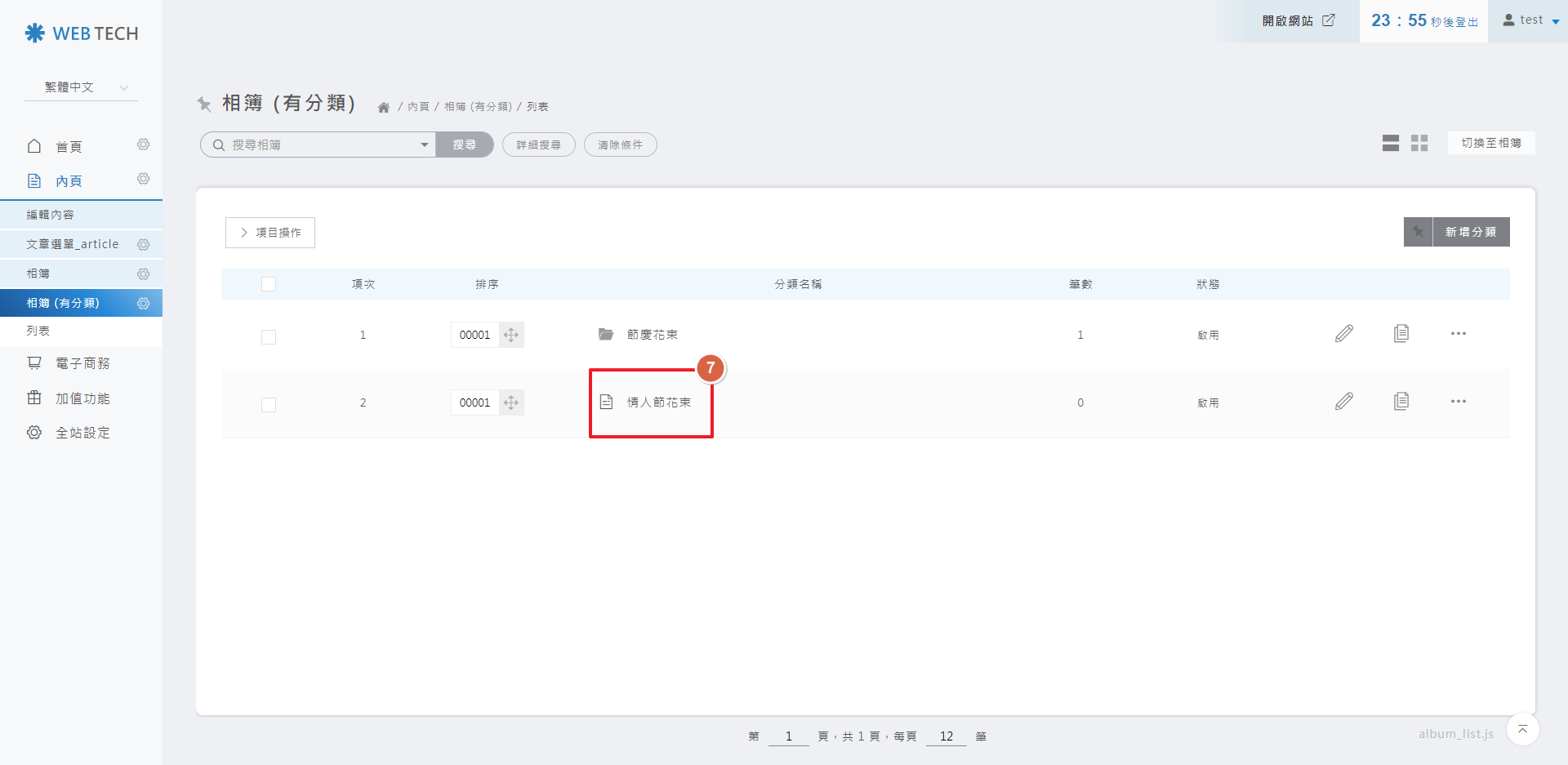Open 電子商務 in the sidebar menu
The height and width of the screenshot is (765, 1568).
click(82, 363)
